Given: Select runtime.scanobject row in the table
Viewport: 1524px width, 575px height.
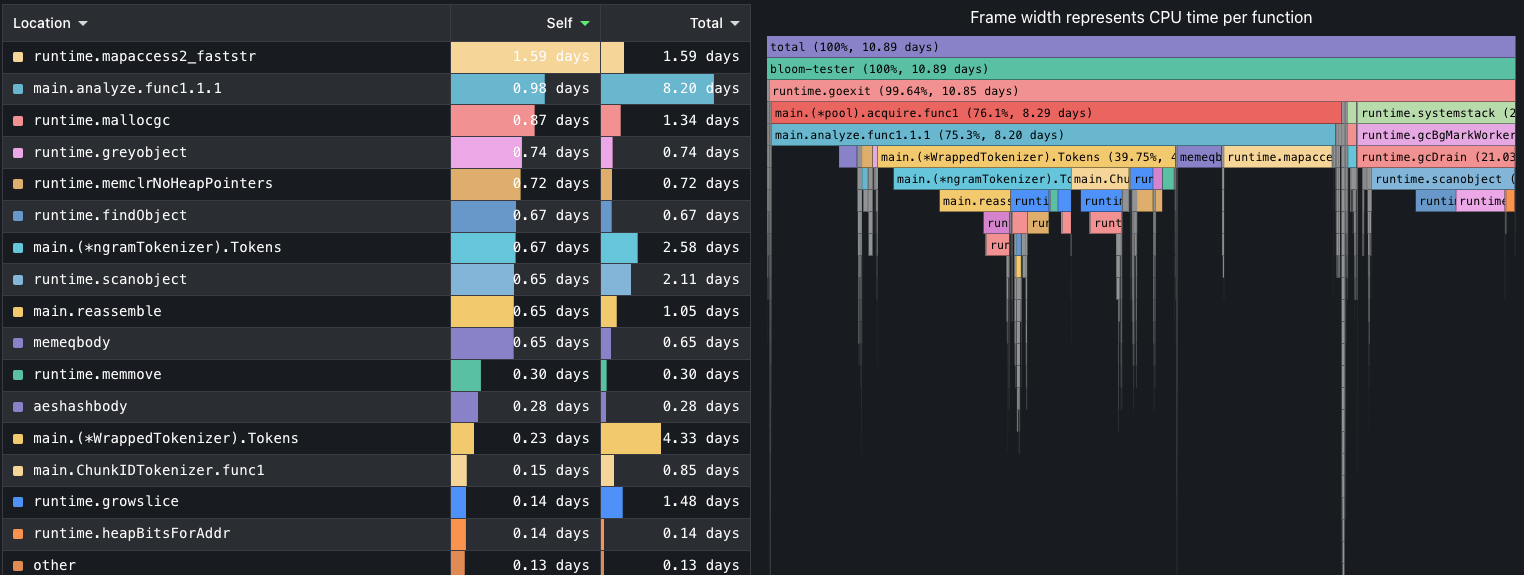Looking at the screenshot, I should coord(376,280).
